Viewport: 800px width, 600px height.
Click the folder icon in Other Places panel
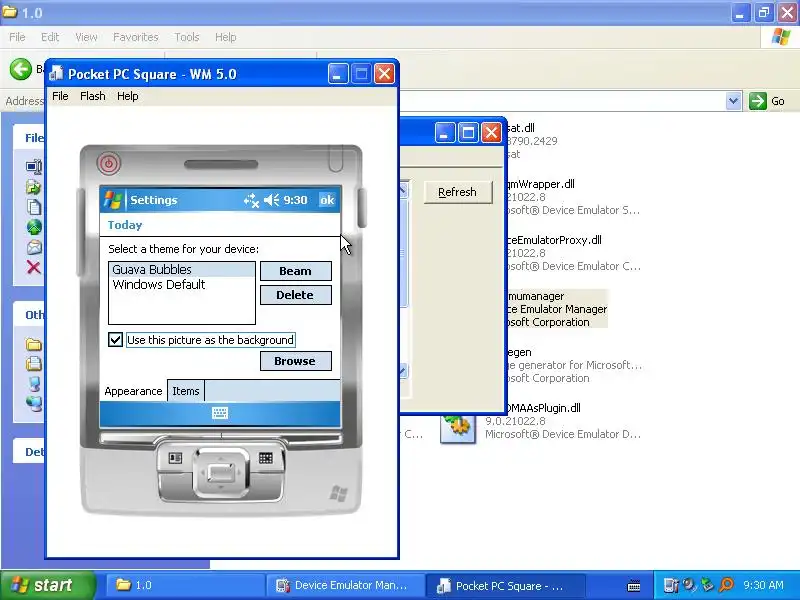[x=34, y=344]
